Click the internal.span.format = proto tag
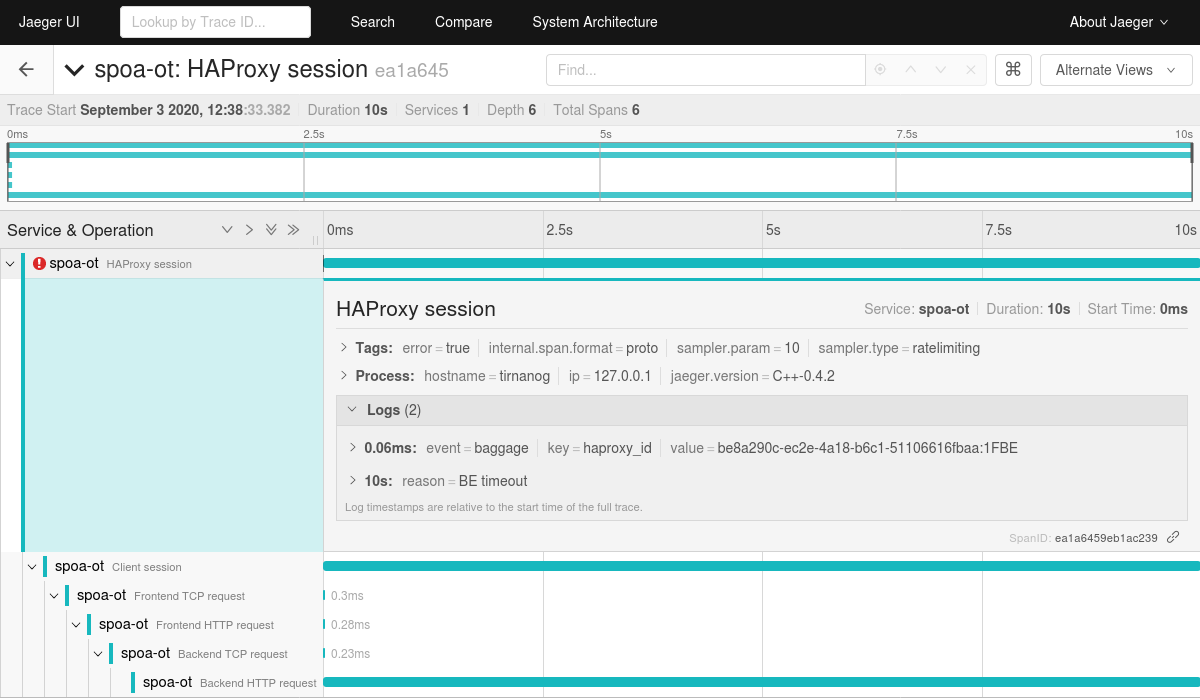 pyautogui.click(x=573, y=348)
